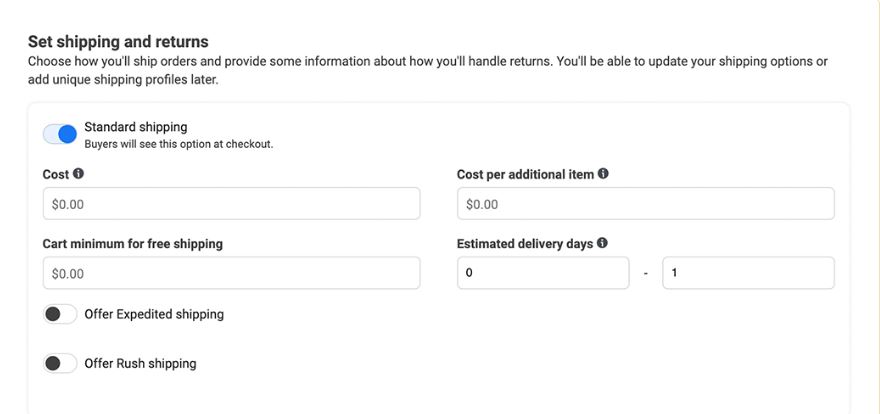Focus the Cost input field
The image size is (880, 414).
[231, 204]
